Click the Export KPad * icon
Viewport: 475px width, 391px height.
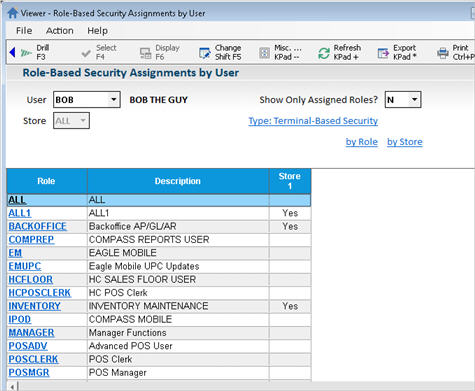point(383,53)
